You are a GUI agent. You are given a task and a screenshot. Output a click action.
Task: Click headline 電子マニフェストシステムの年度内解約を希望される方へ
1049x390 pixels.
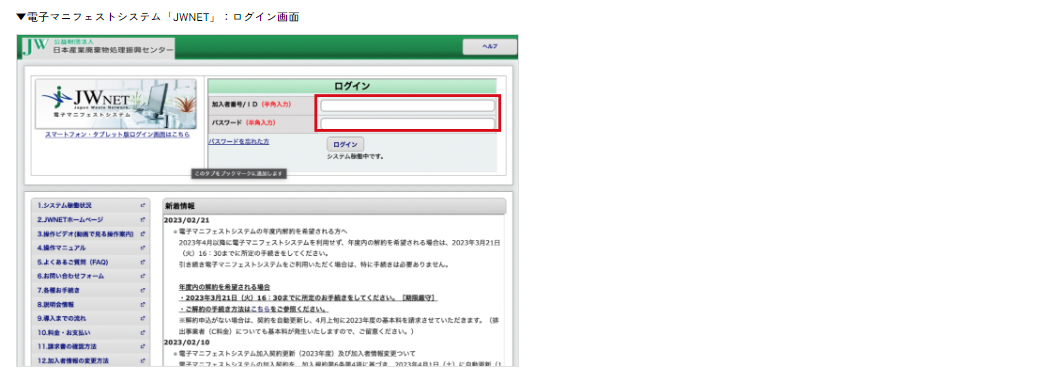pyautogui.click(x=263, y=231)
